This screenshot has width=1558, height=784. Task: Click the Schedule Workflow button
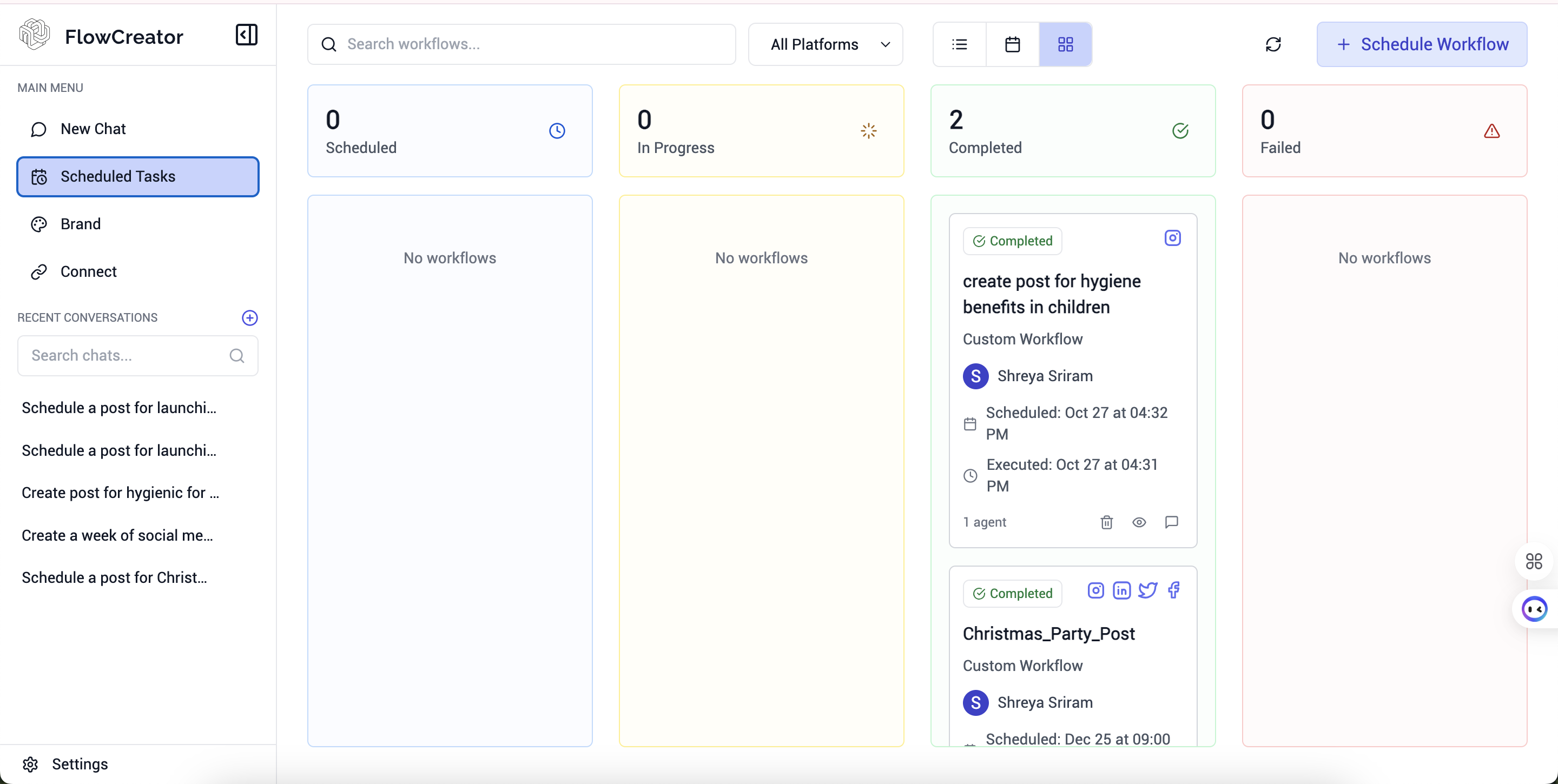(1422, 44)
